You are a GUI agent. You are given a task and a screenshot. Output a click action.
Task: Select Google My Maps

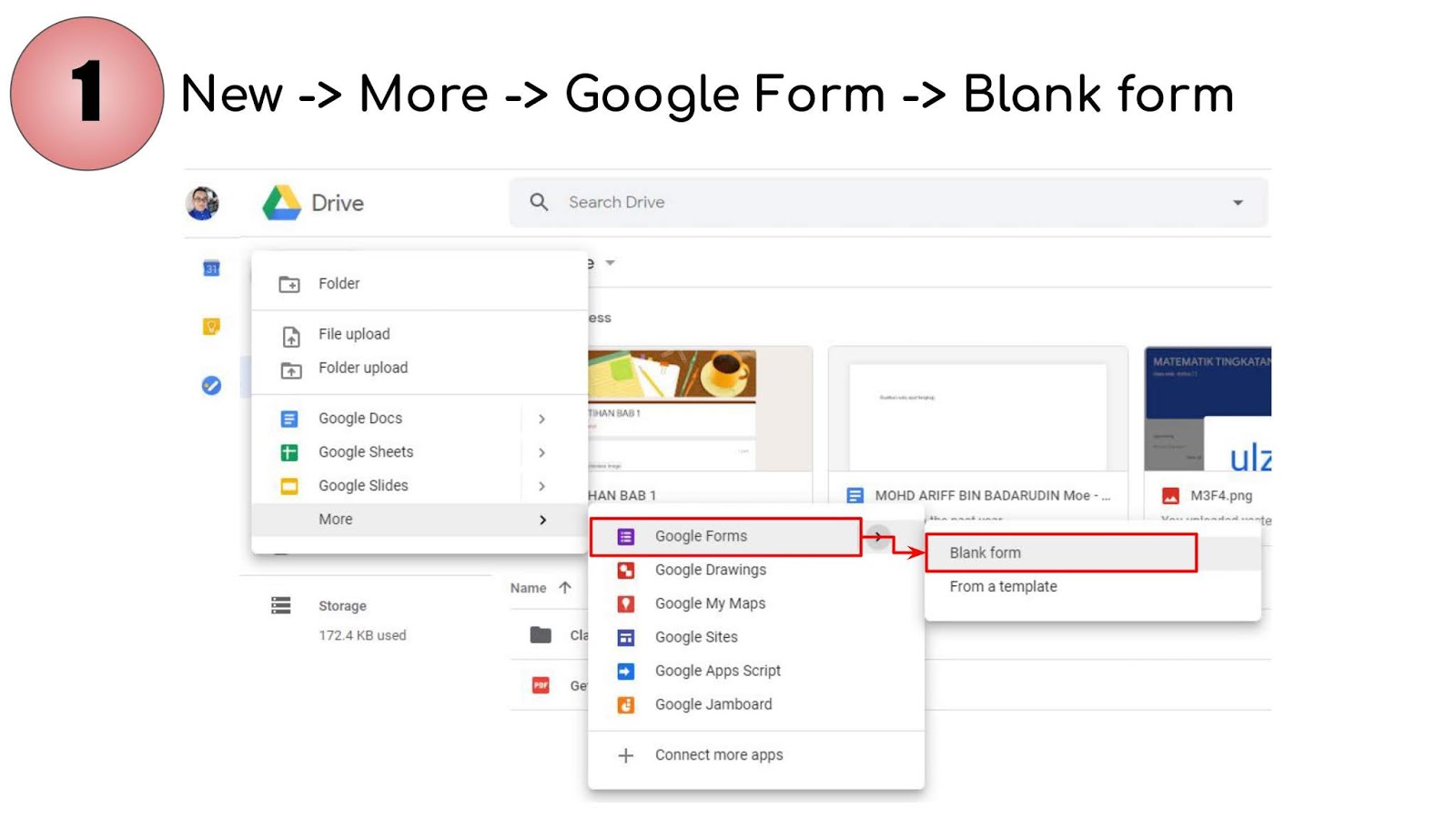(x=710, y=603)
